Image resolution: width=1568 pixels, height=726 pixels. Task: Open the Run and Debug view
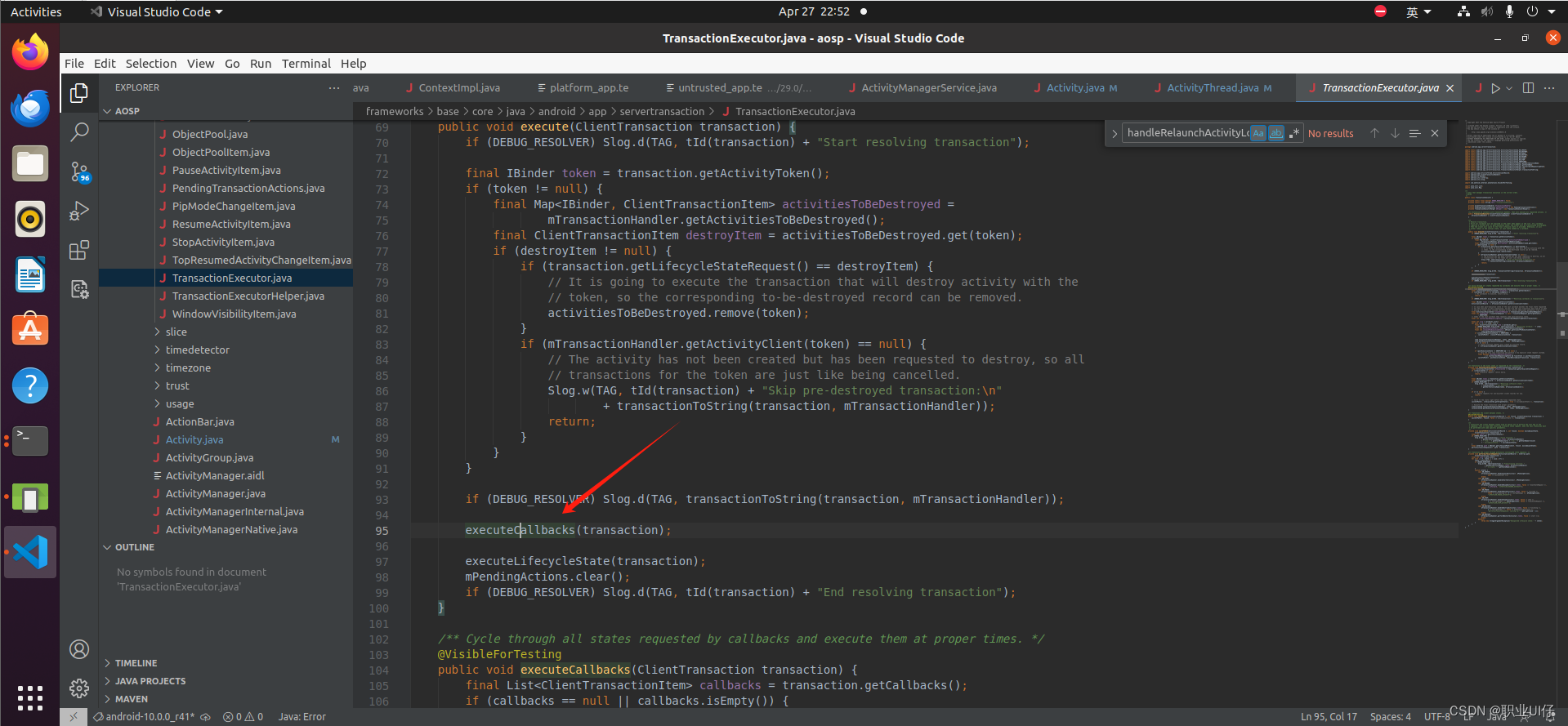(x=79, y=211)
